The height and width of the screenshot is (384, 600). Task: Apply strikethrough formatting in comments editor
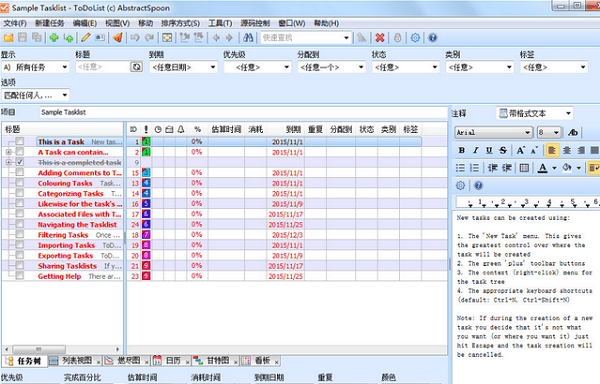(503, 150)
